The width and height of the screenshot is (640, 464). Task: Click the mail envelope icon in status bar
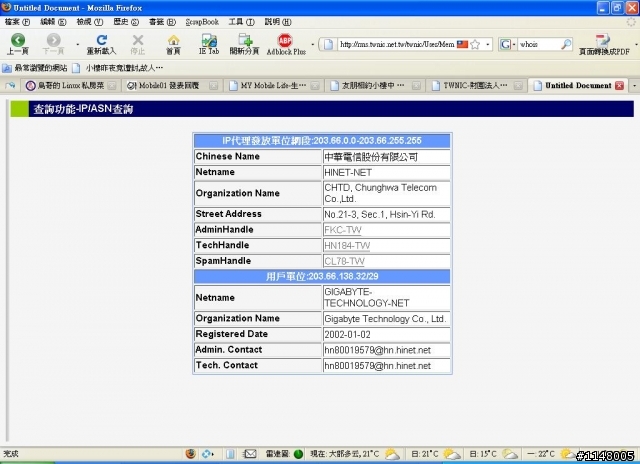coord(250,453)
